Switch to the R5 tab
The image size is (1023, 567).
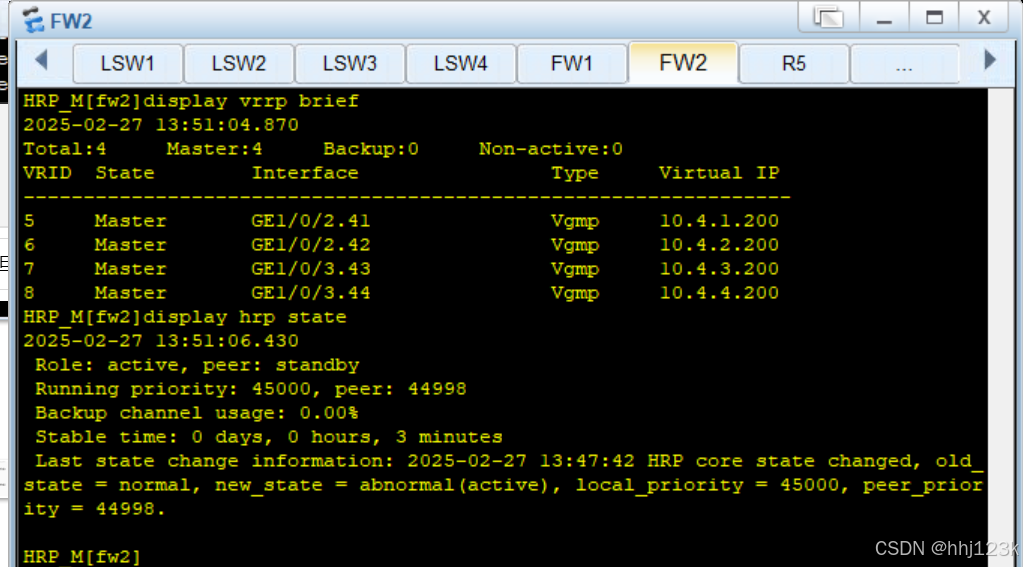pos(794,63)
